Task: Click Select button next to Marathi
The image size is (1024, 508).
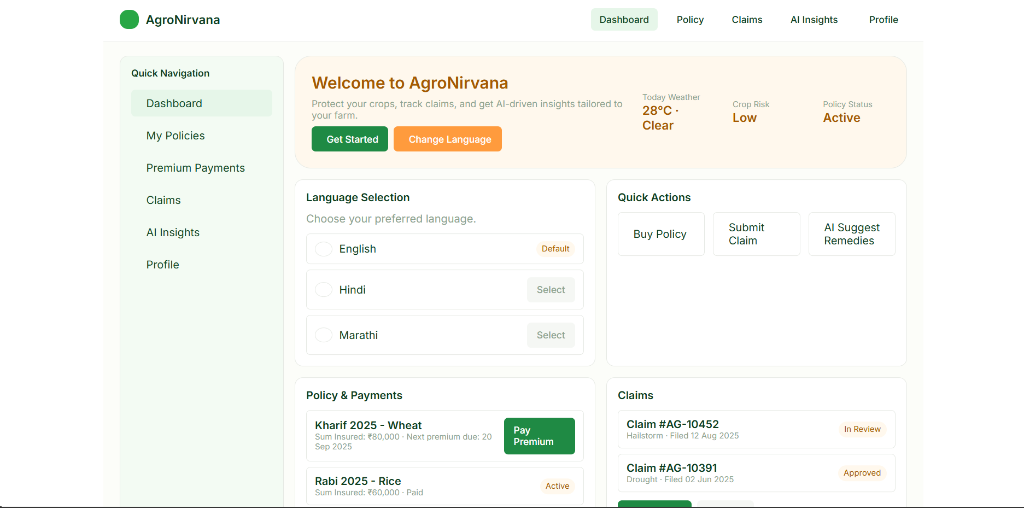Action: pos(551,335)
